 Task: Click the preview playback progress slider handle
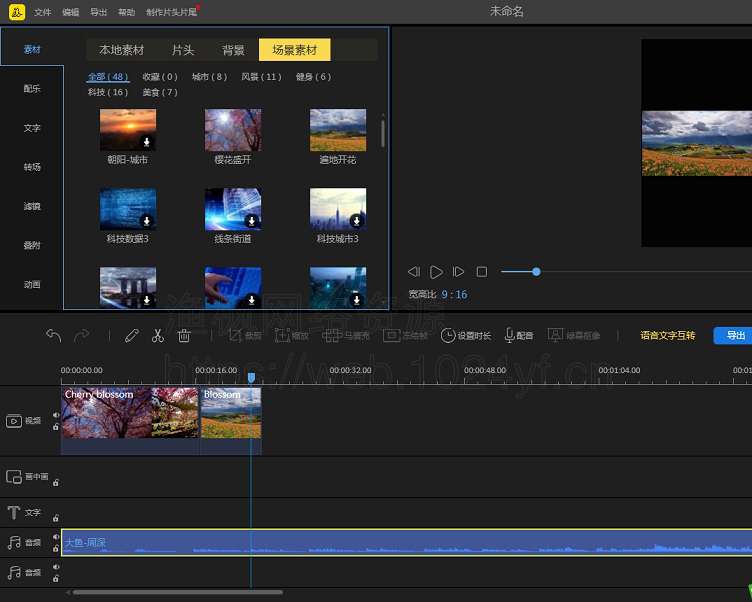click(x=536, y=272)
